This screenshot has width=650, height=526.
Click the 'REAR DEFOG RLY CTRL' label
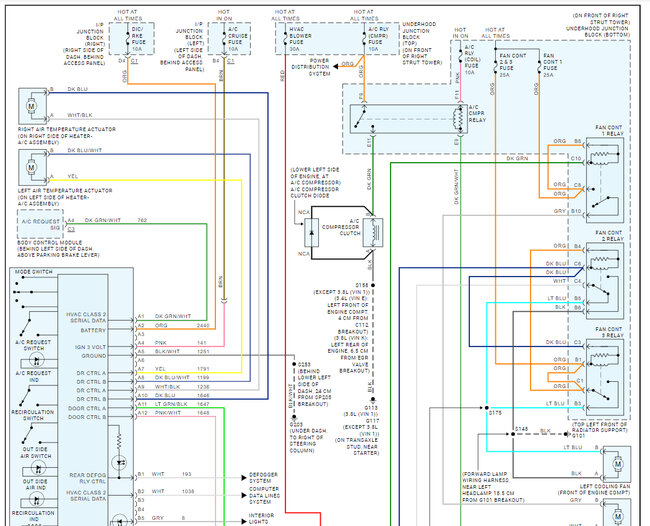tap(87, 478)
